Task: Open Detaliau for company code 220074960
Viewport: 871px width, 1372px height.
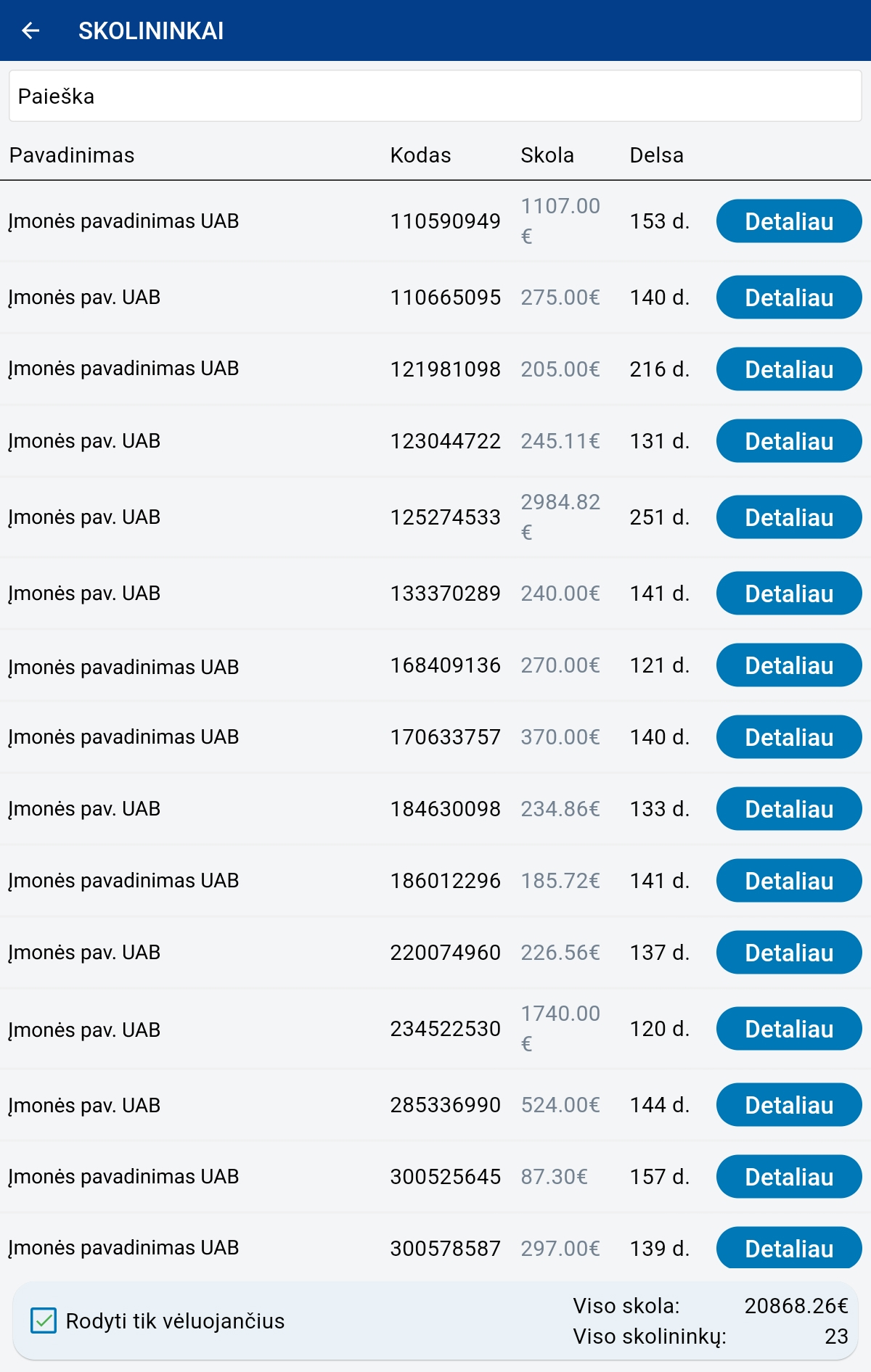Action: click(x=789, y=953)
